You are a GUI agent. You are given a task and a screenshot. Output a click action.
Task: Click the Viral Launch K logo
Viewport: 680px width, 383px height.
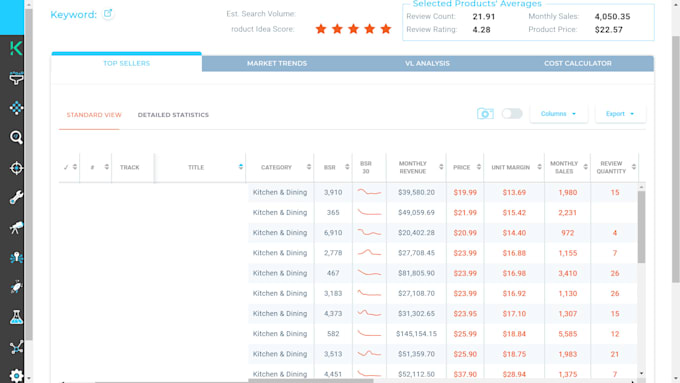click(x=16, y=48)
